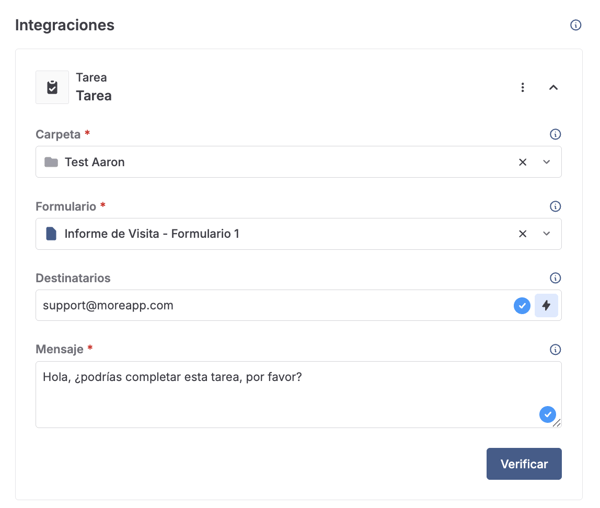Clear the Test Aaron folder selection
This screenshot has height=508, width=600.
(x=522, y=162)
